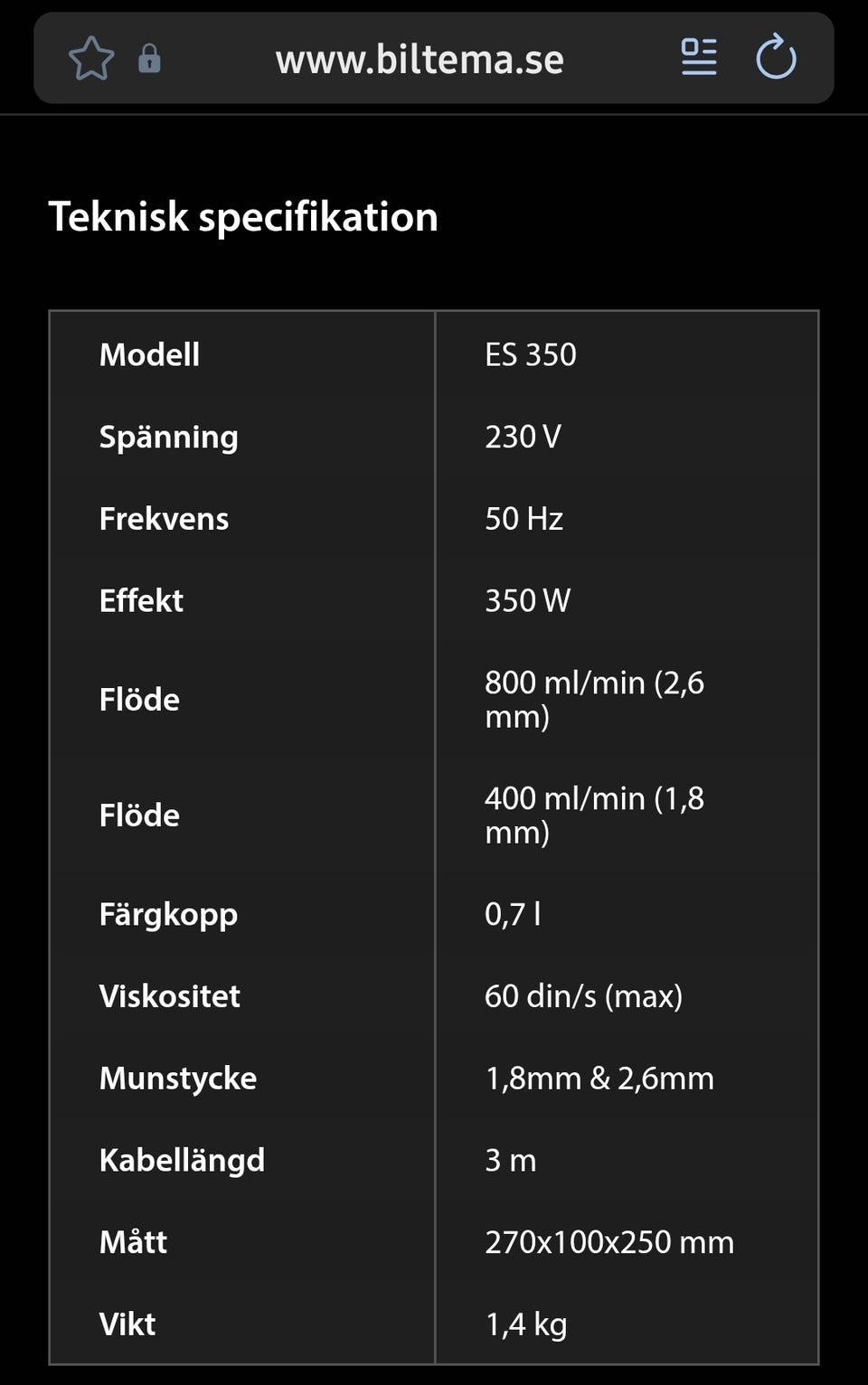Click the Modell row label
The image size is (868, 1385).
pos(149,354)
